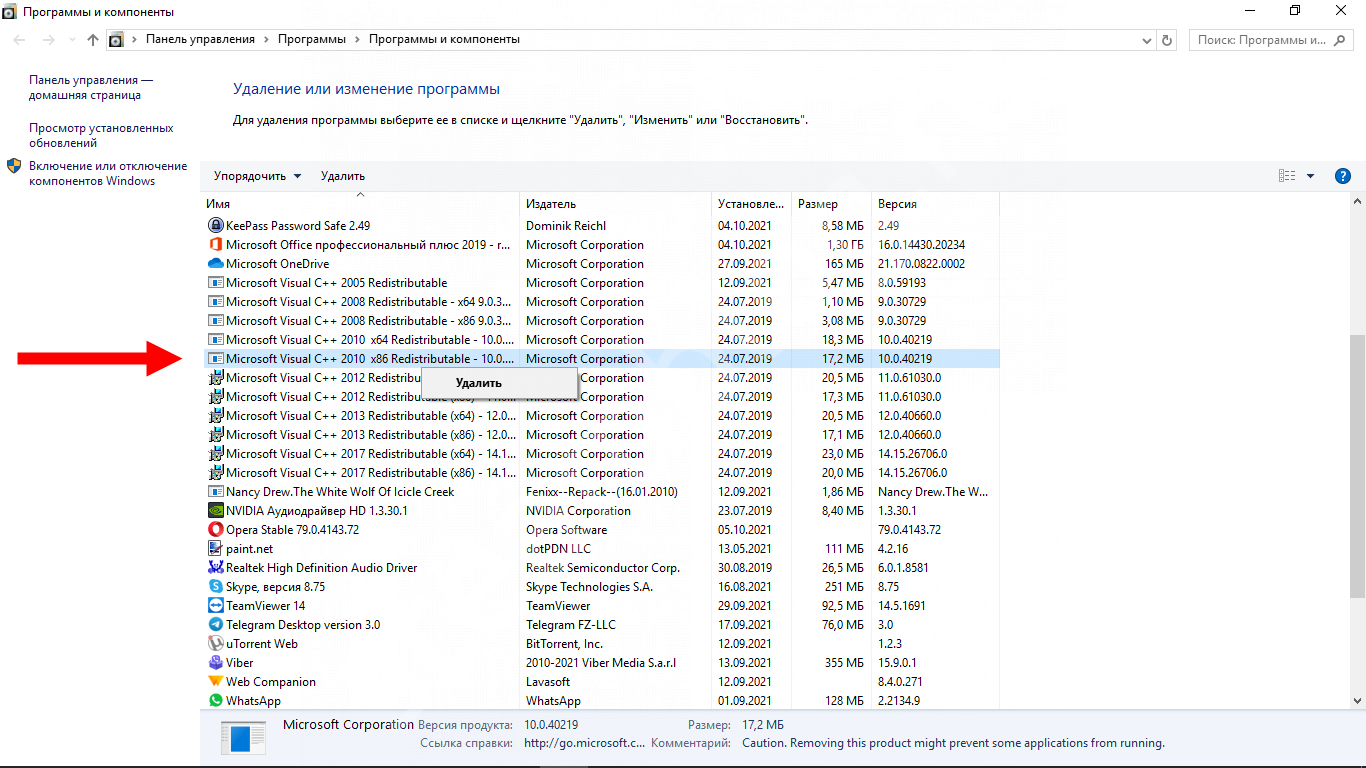Go up one level with the up arrow
This screenshot has height=768, width=1366.
coord(93,40)
